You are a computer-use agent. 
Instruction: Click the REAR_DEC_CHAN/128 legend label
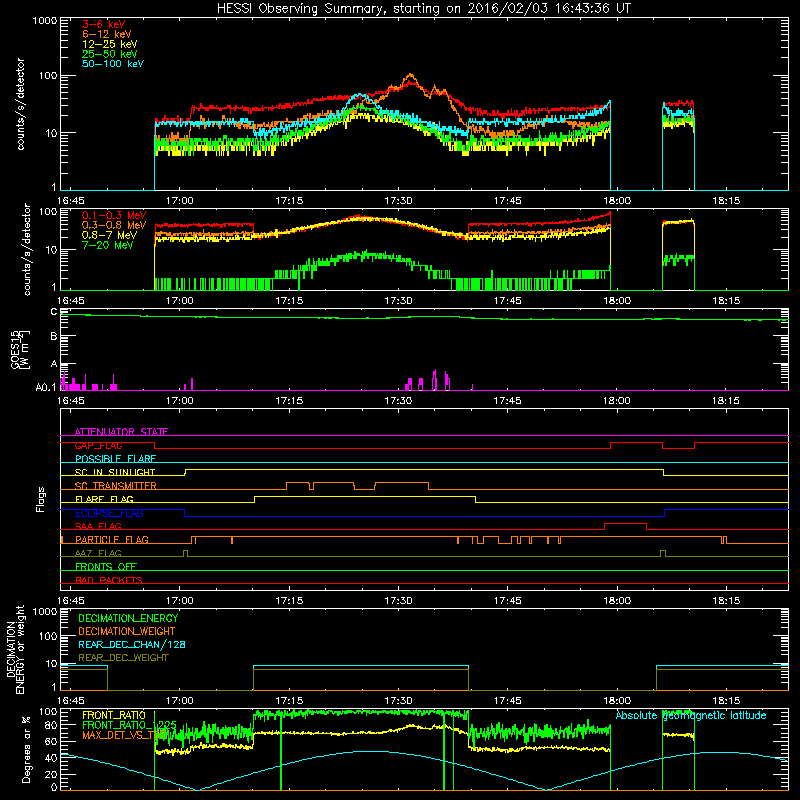point(132,644)
